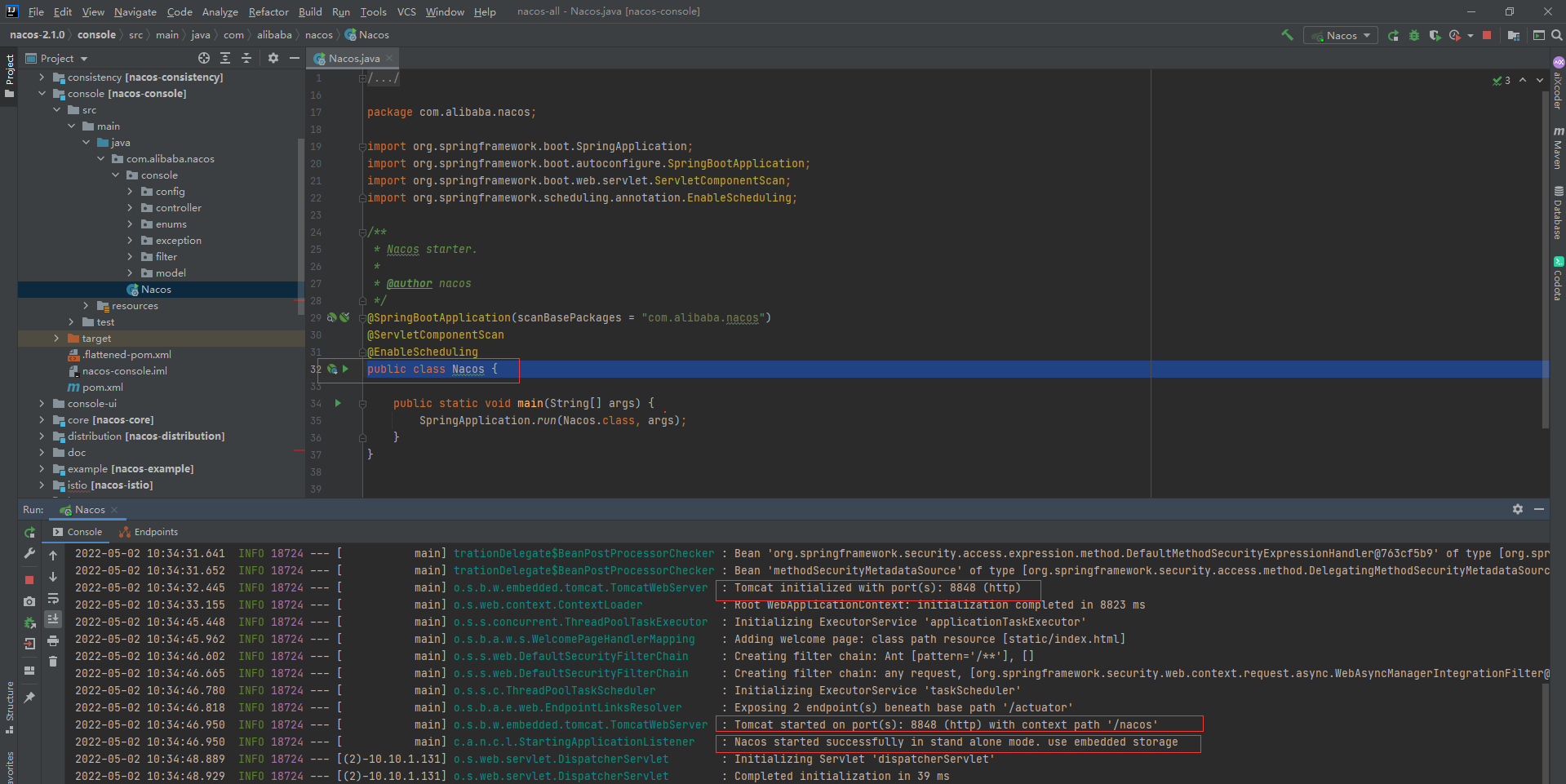Screen dimensions: 1566x784
Task: Toggle Pin Tab icon in Run panel
Action: 29,698
